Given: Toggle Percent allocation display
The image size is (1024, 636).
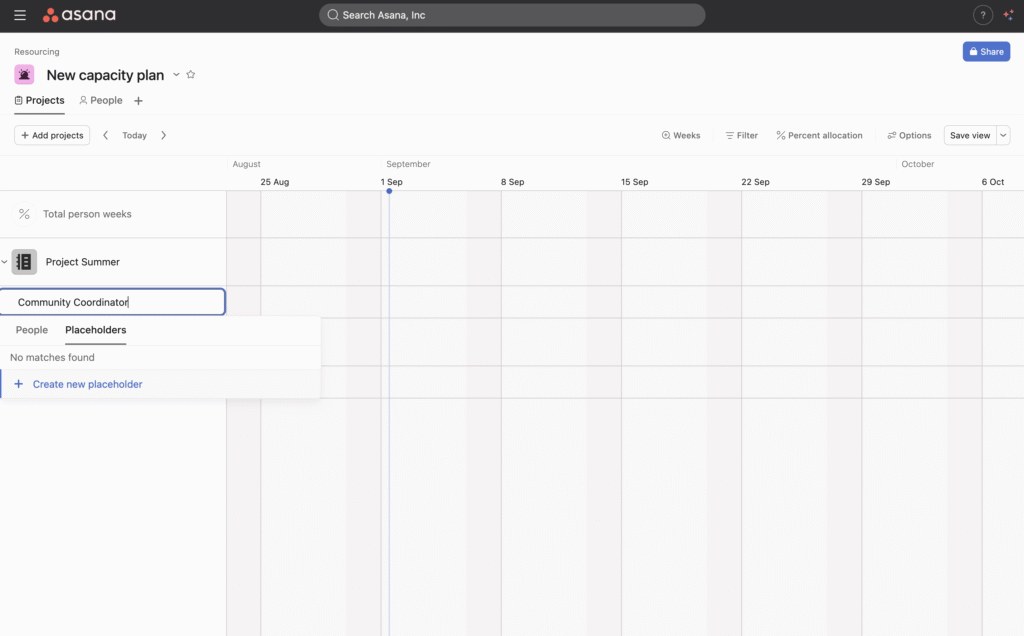Looking at the screenshot, I should pos(819,135).
